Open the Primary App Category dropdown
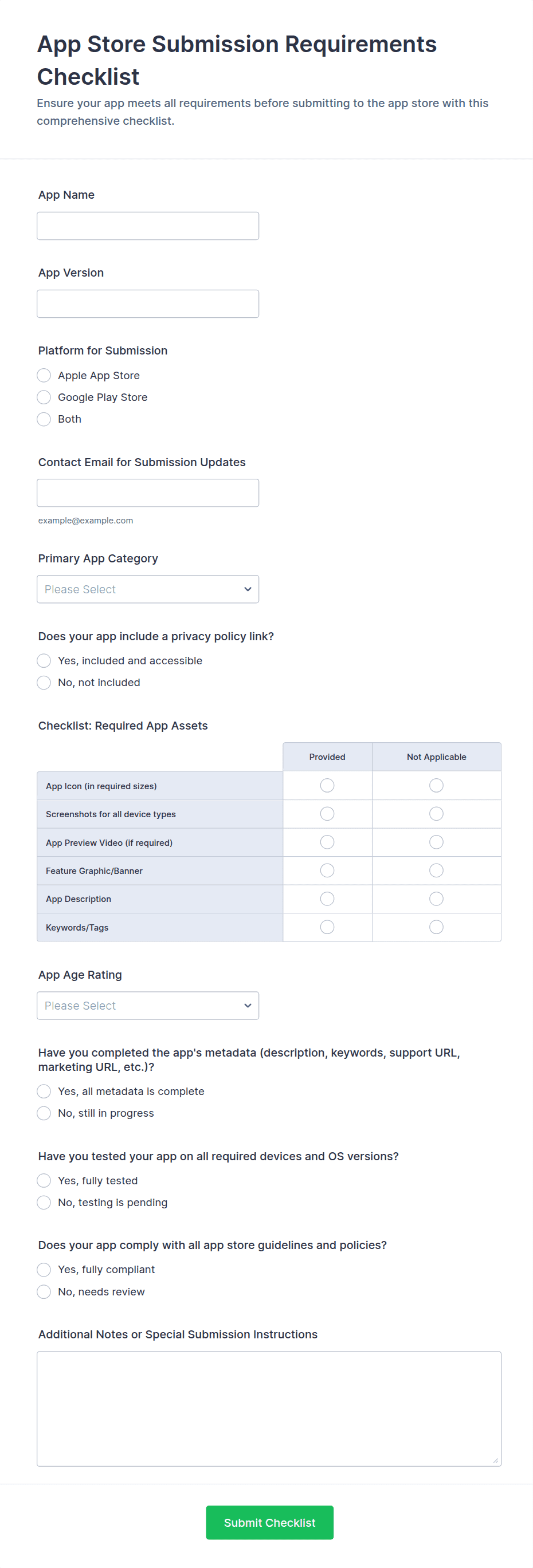The image size is (533, 1568). [147, 589]
